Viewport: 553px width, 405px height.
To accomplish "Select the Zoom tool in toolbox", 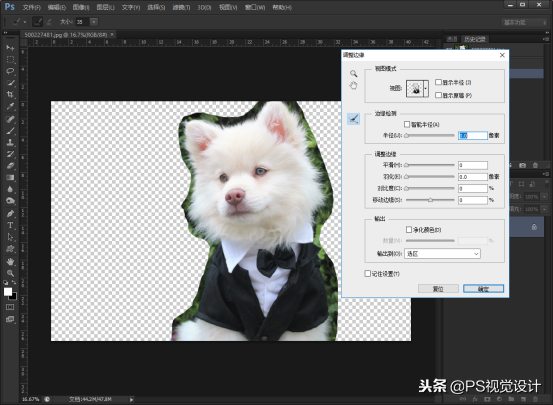I will click(x=10, y=273).
